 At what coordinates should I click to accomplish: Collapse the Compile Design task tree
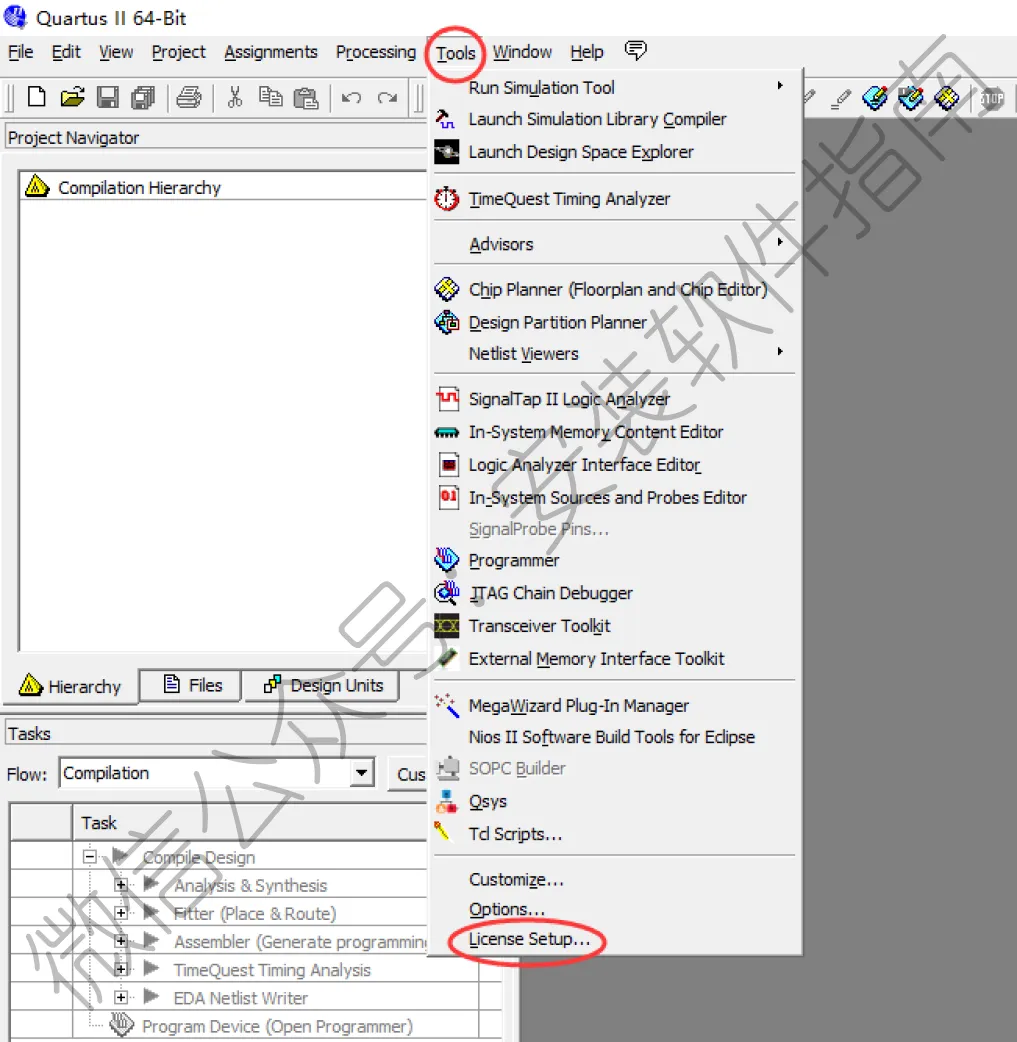[x=89, y=856]
